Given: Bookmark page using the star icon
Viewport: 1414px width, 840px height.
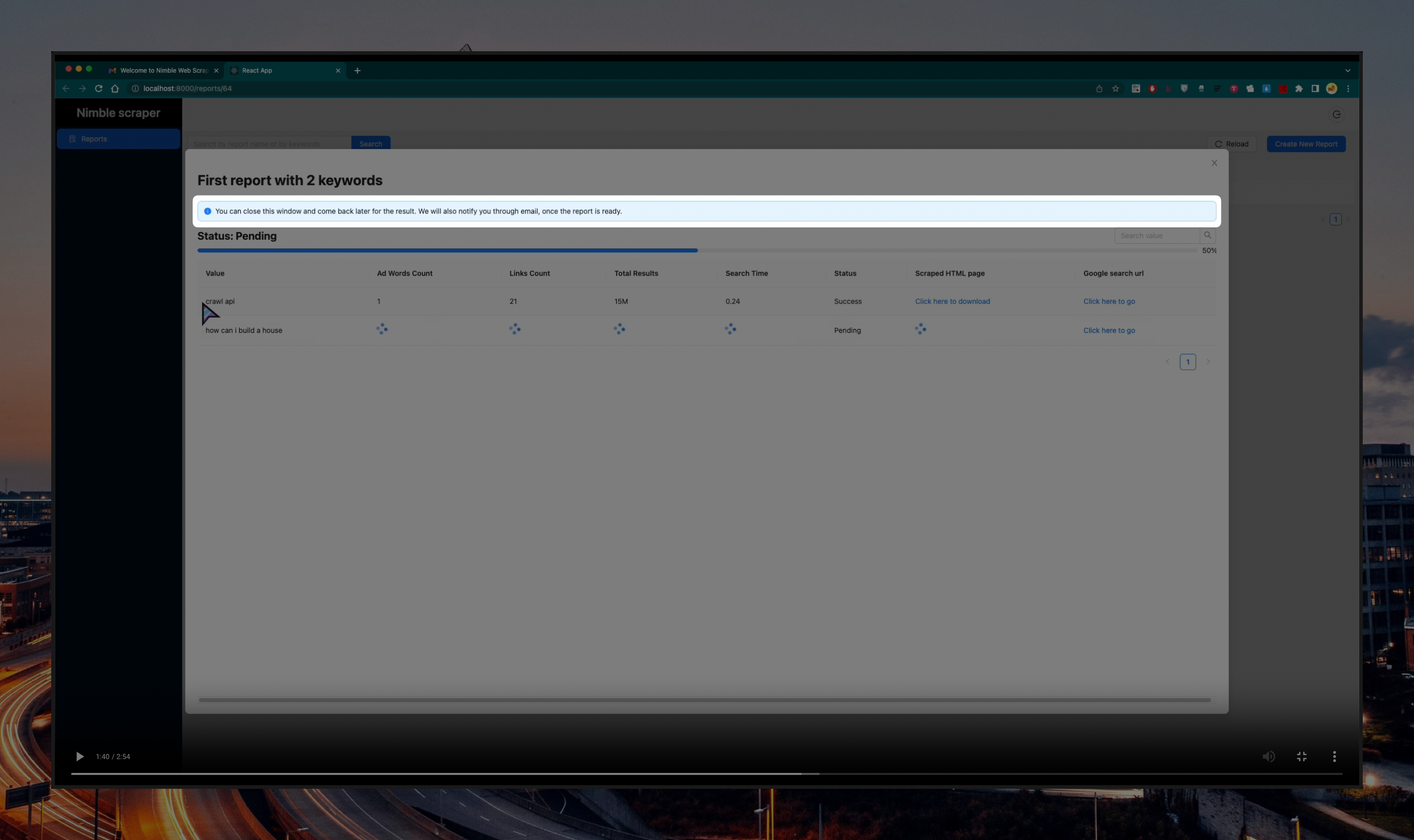Looking at the screenshot, I should 1115,88.
